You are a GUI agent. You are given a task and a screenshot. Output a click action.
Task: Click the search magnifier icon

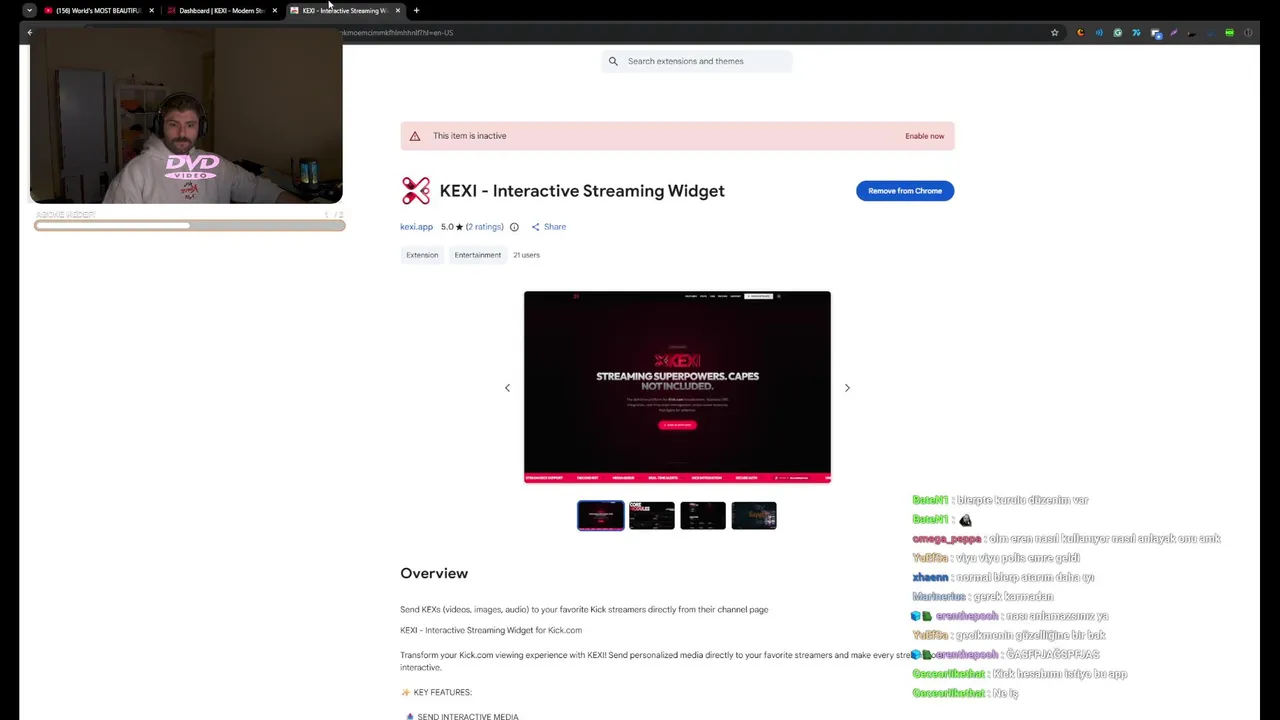click(x=613, y=61)
